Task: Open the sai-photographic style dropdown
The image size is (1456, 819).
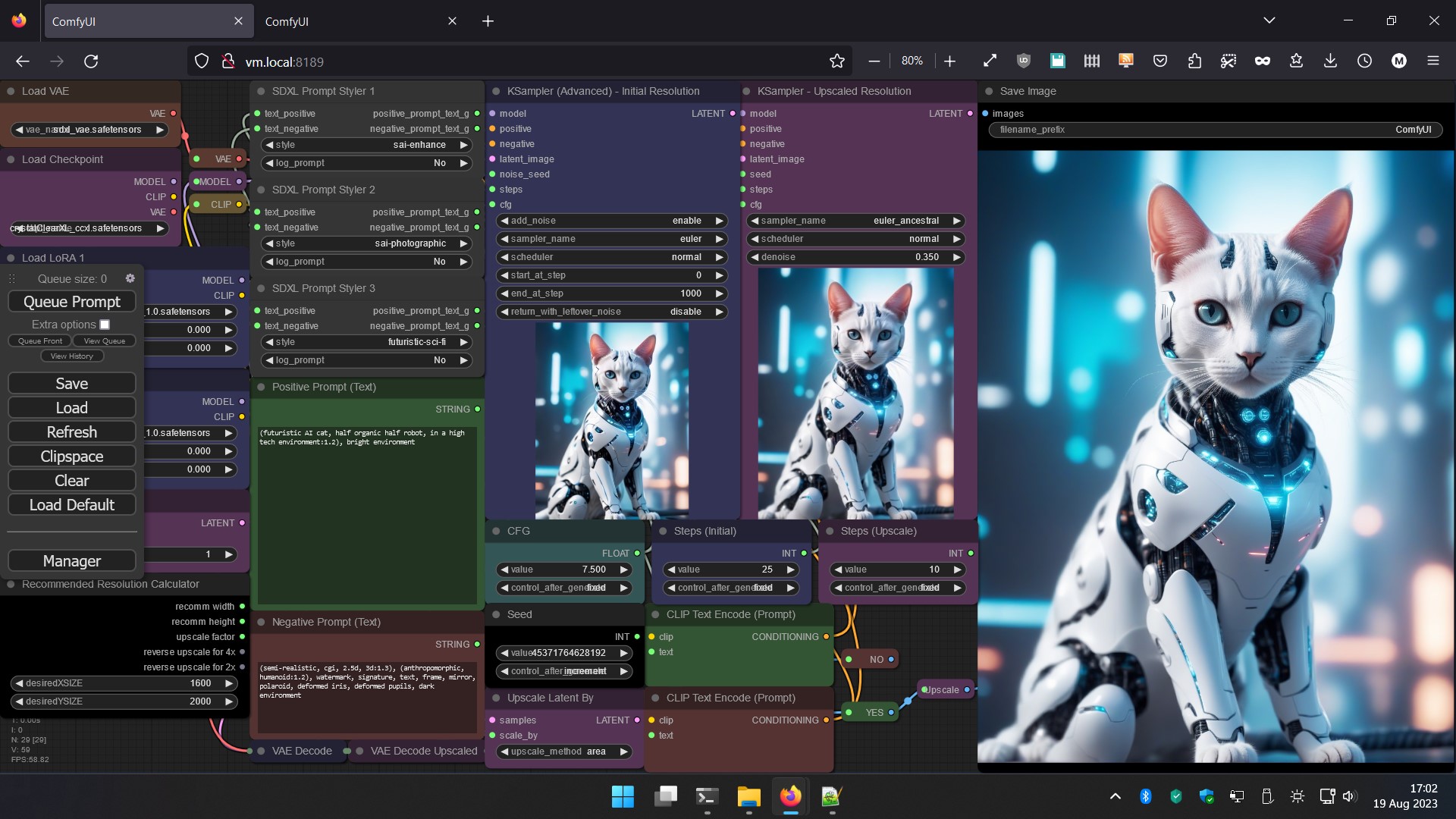Action: (x=367, y=243)
